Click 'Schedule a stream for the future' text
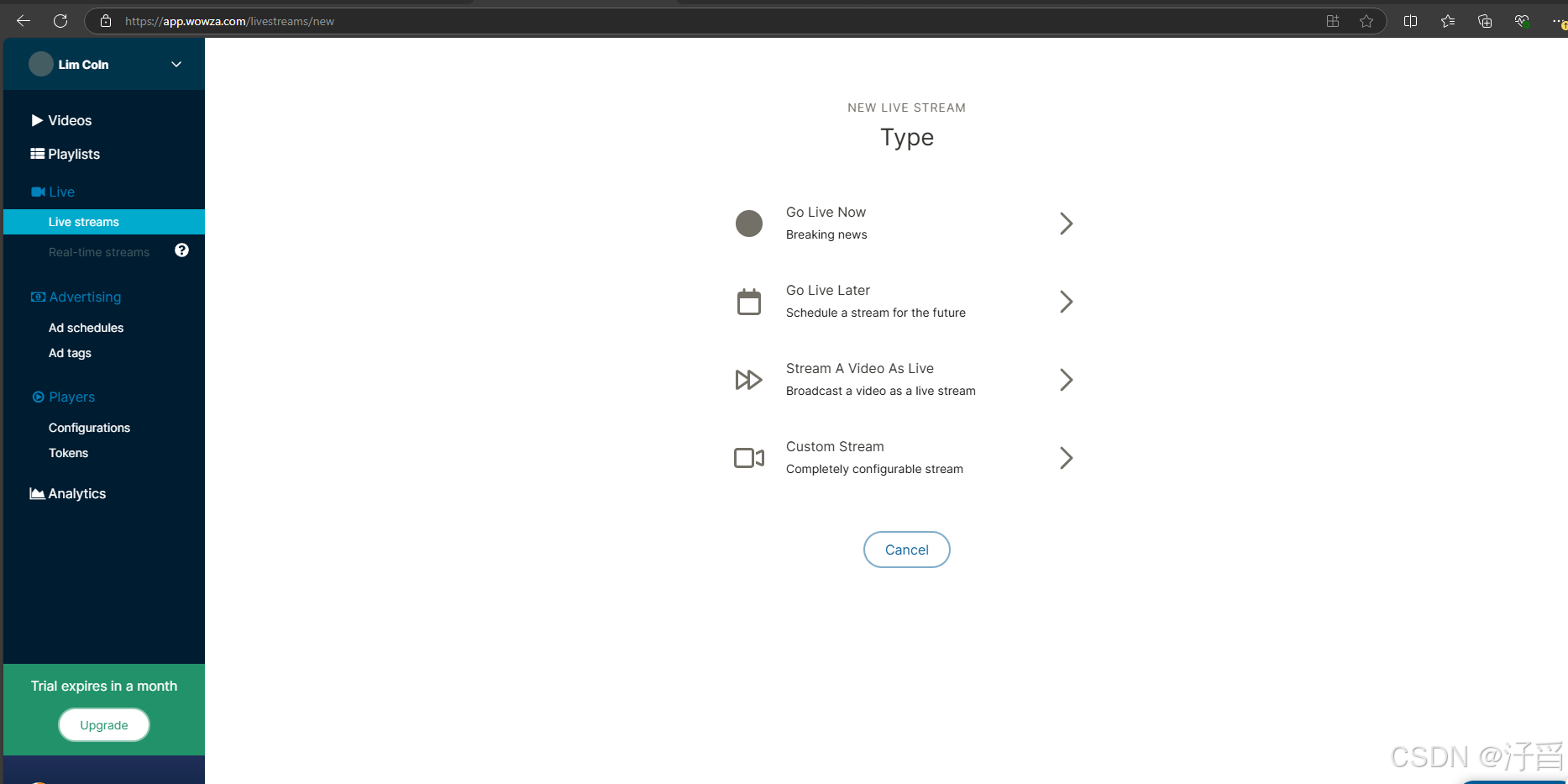Screen dimensions: 1568x784 coord(876,313)
